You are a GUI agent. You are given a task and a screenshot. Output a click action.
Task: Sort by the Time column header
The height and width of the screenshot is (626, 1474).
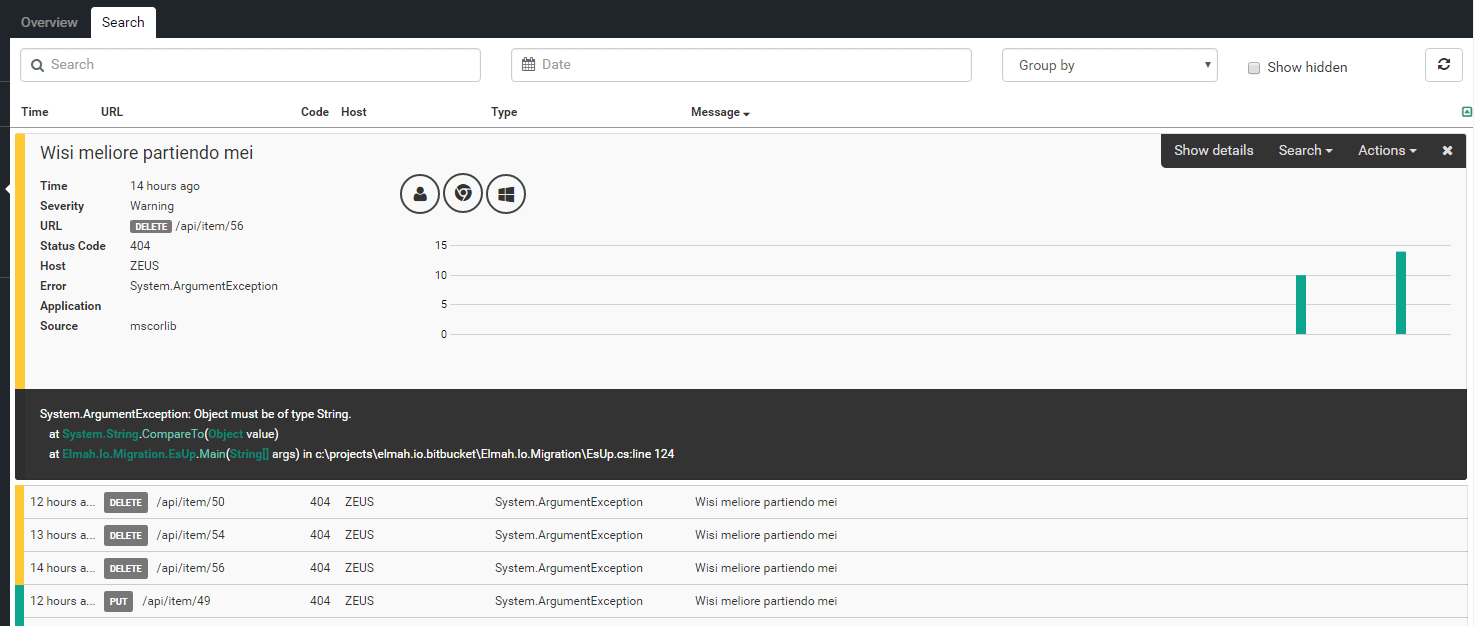pos(35,112)
